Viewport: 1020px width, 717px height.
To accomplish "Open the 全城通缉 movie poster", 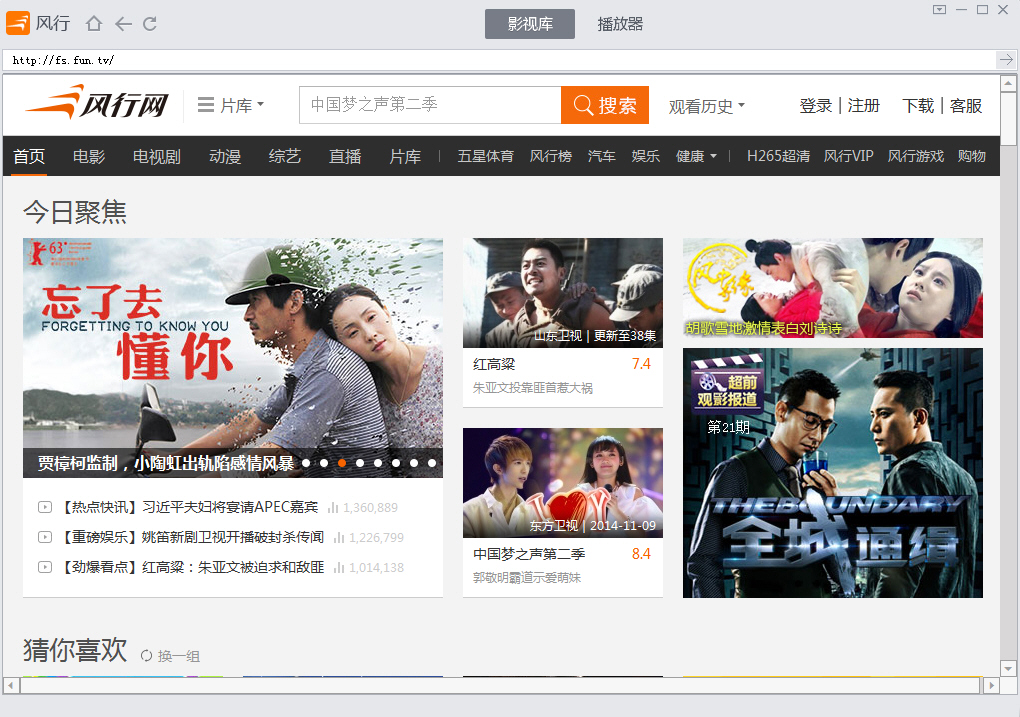I will 833,473.
